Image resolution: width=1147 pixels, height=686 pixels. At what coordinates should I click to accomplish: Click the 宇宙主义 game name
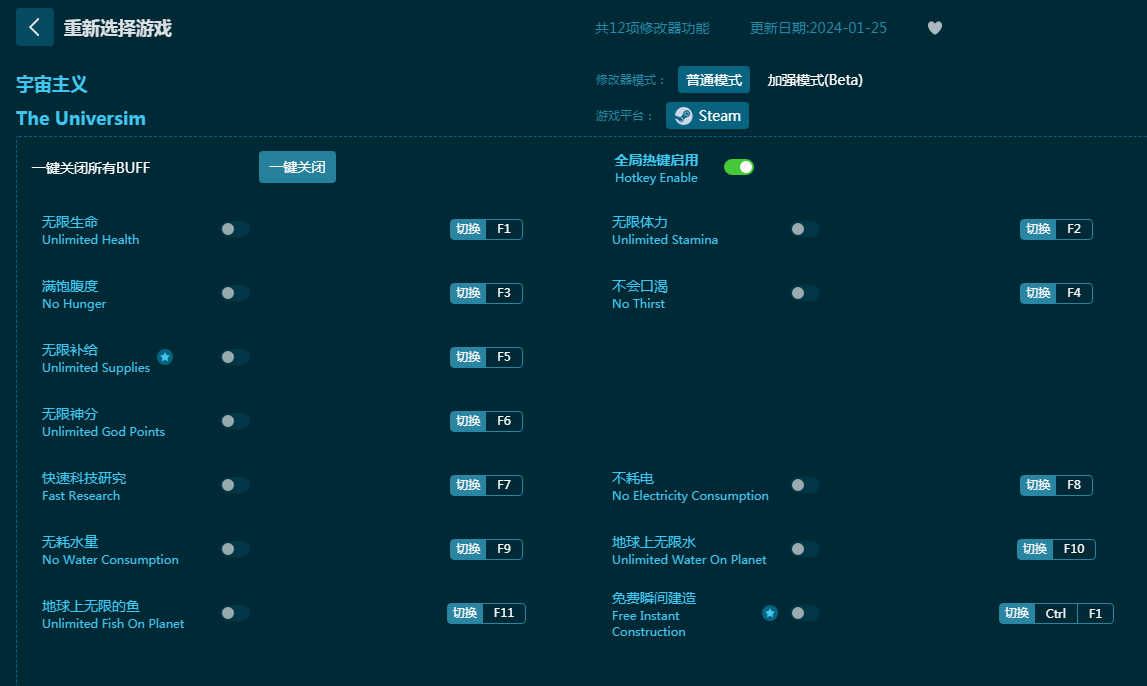pos(52,84)
